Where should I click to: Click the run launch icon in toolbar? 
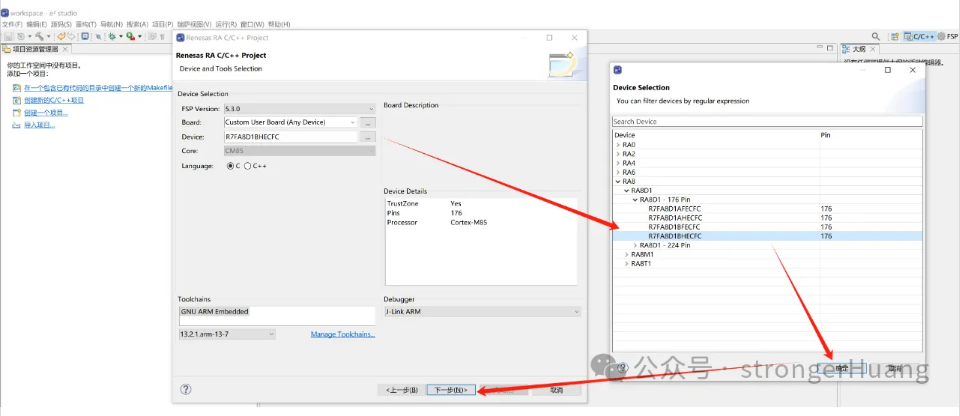[x=130, y=36]
